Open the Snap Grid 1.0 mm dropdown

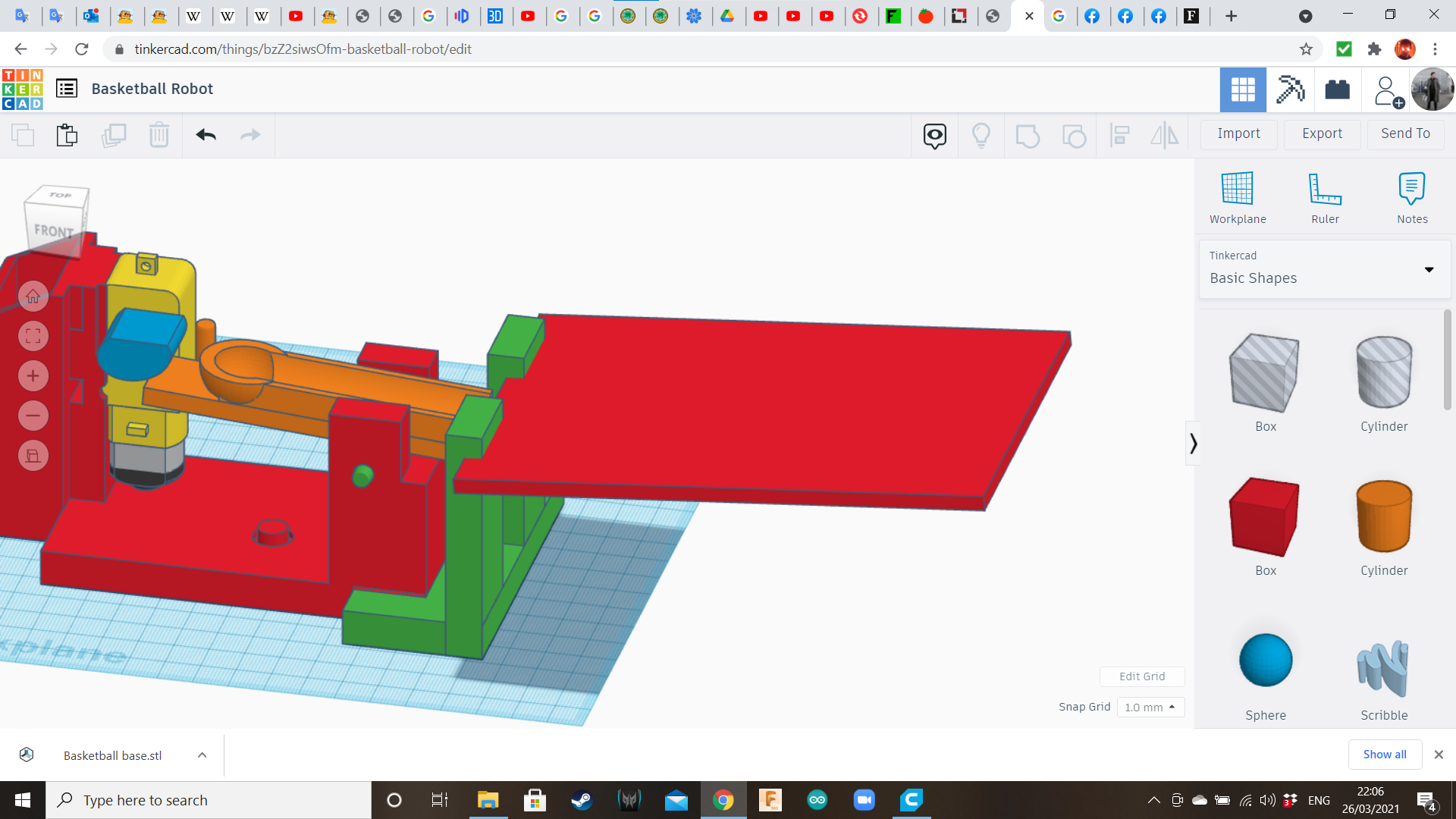(1150, 707)
